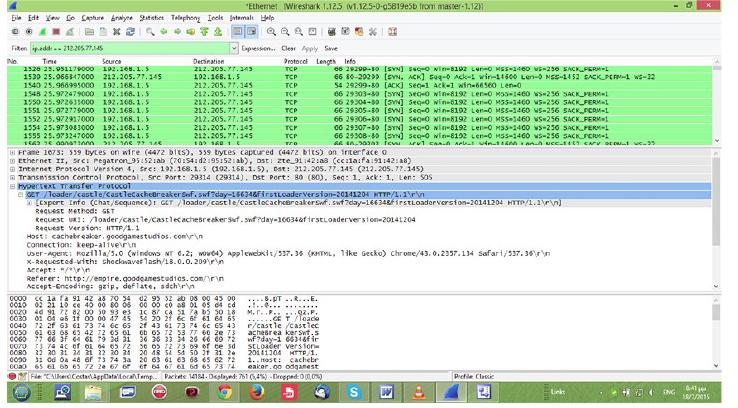Viewport: 738px width, 408px height.
Task: Sort packets by Protocol column header
Action: click(x=296, y=62)
